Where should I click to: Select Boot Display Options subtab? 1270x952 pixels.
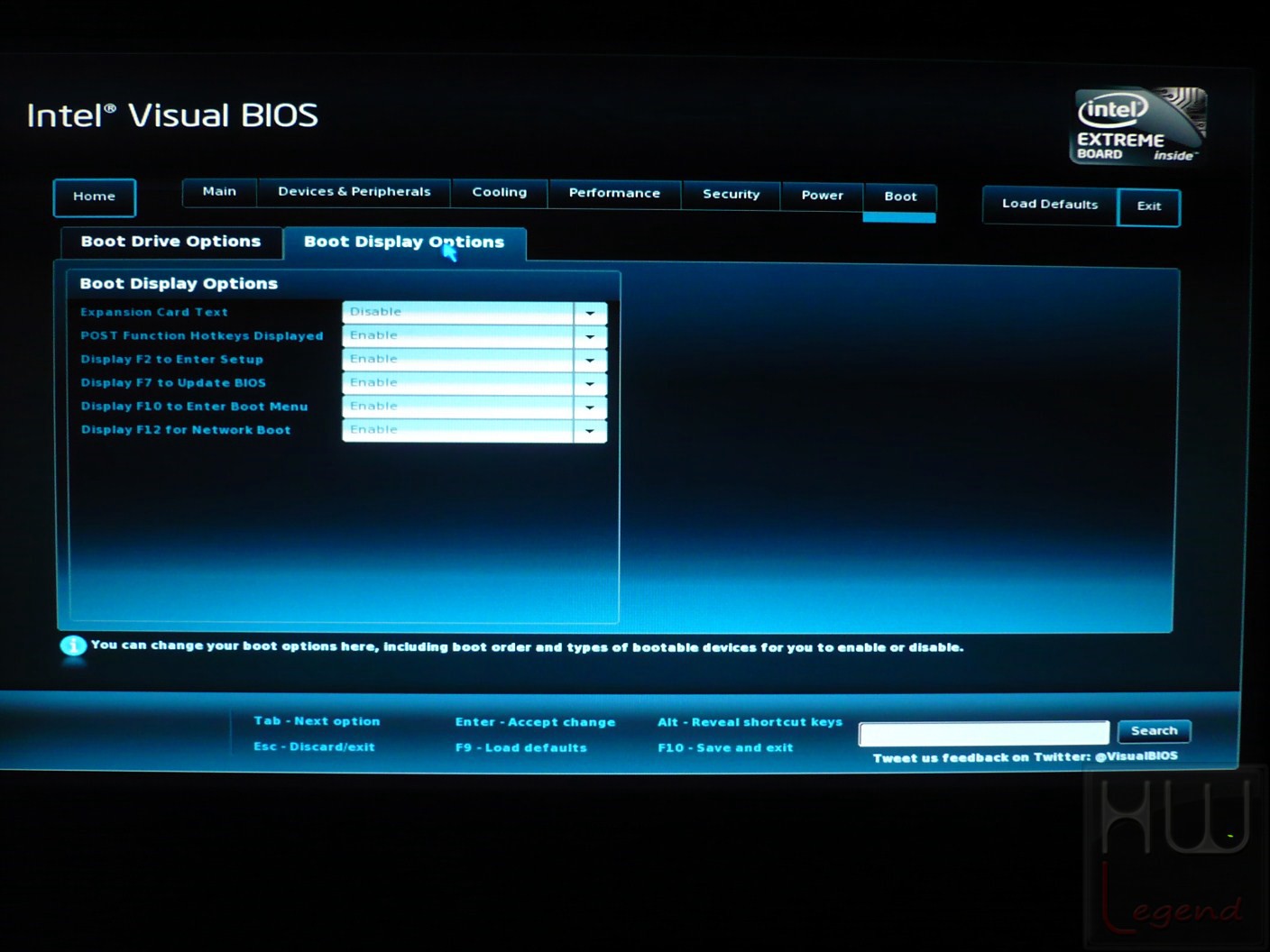coord(404,243)
